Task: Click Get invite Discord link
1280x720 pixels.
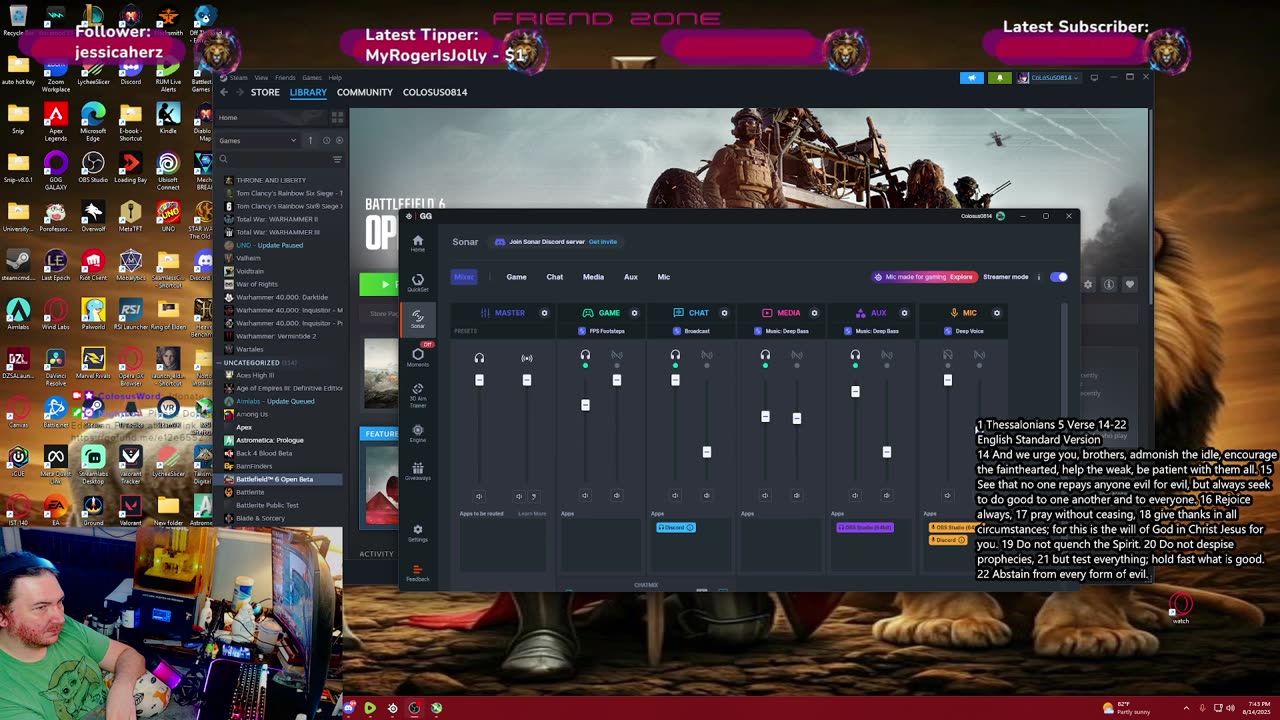Action: pos(603,242)
